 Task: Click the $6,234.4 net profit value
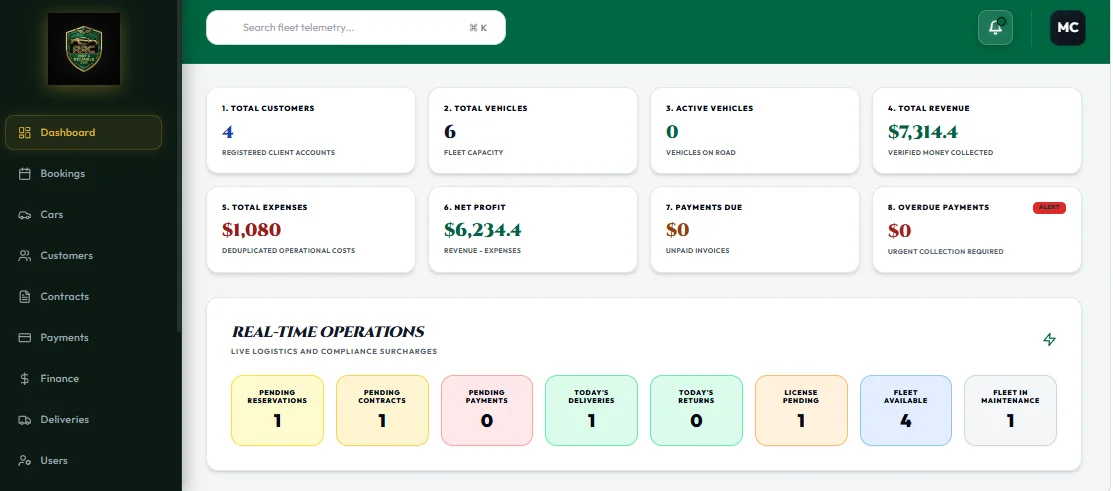tap(483, 230)
